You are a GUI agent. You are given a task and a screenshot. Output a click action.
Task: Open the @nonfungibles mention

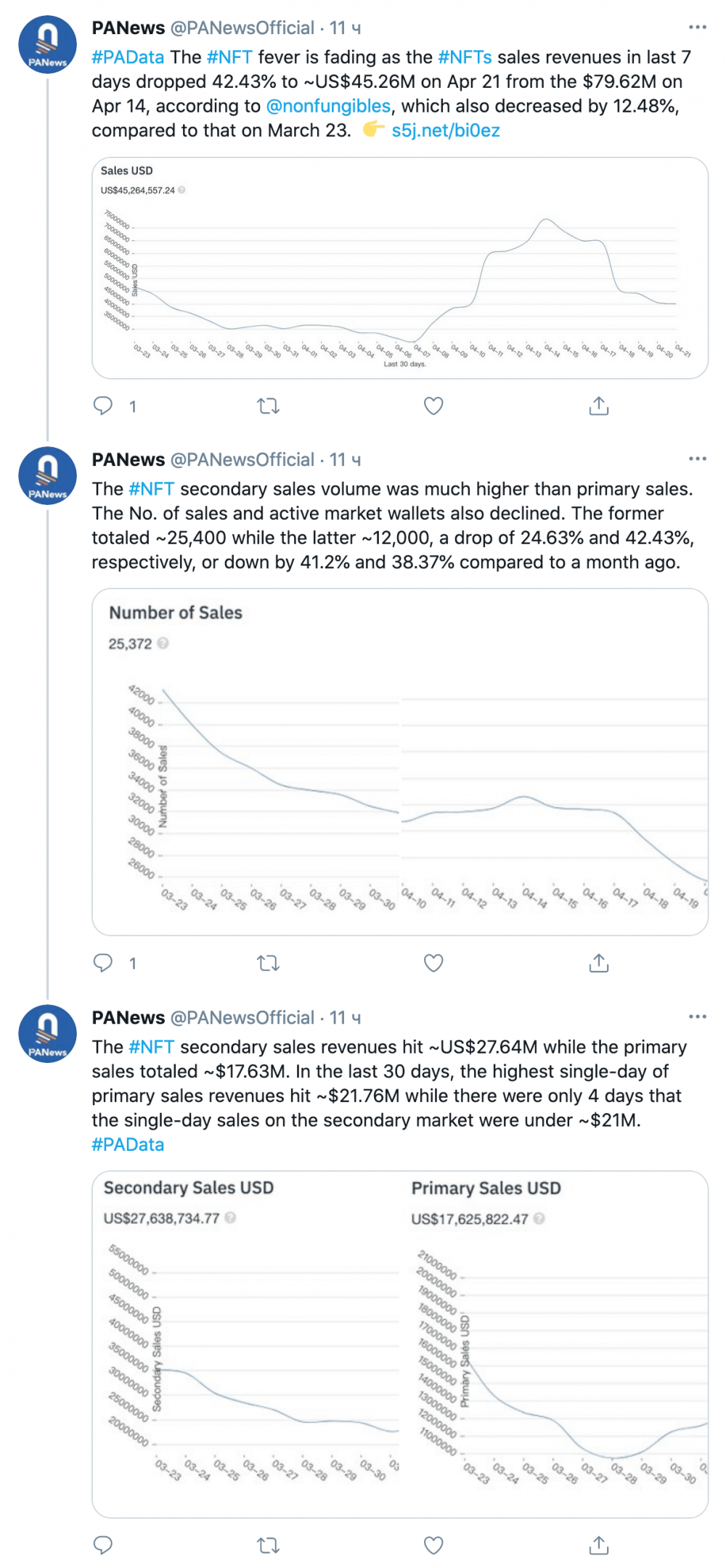[328, 106]
